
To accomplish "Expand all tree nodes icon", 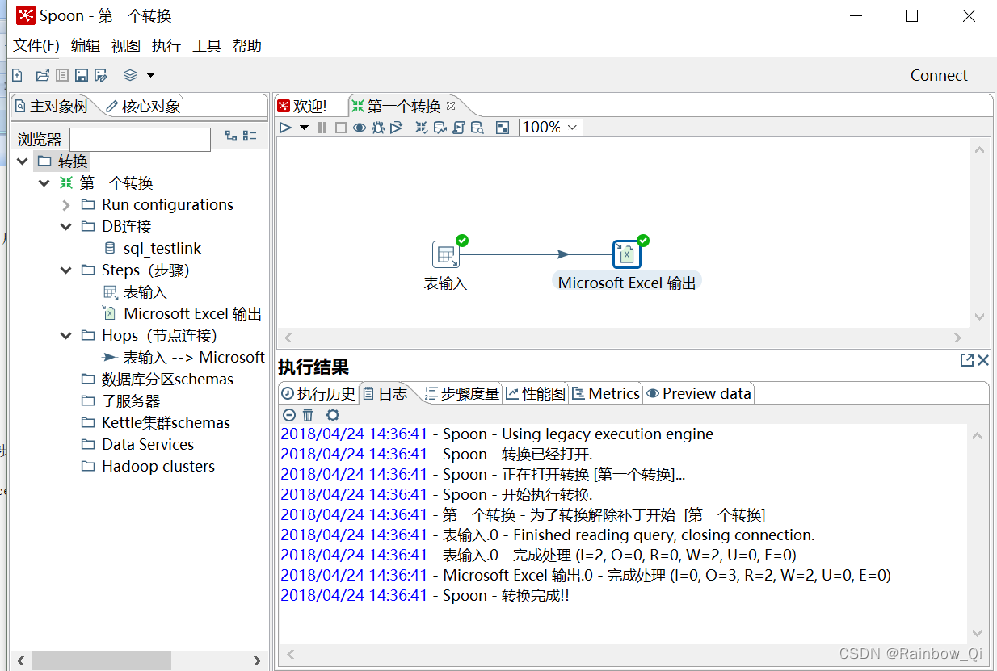I will coord(231,135).
